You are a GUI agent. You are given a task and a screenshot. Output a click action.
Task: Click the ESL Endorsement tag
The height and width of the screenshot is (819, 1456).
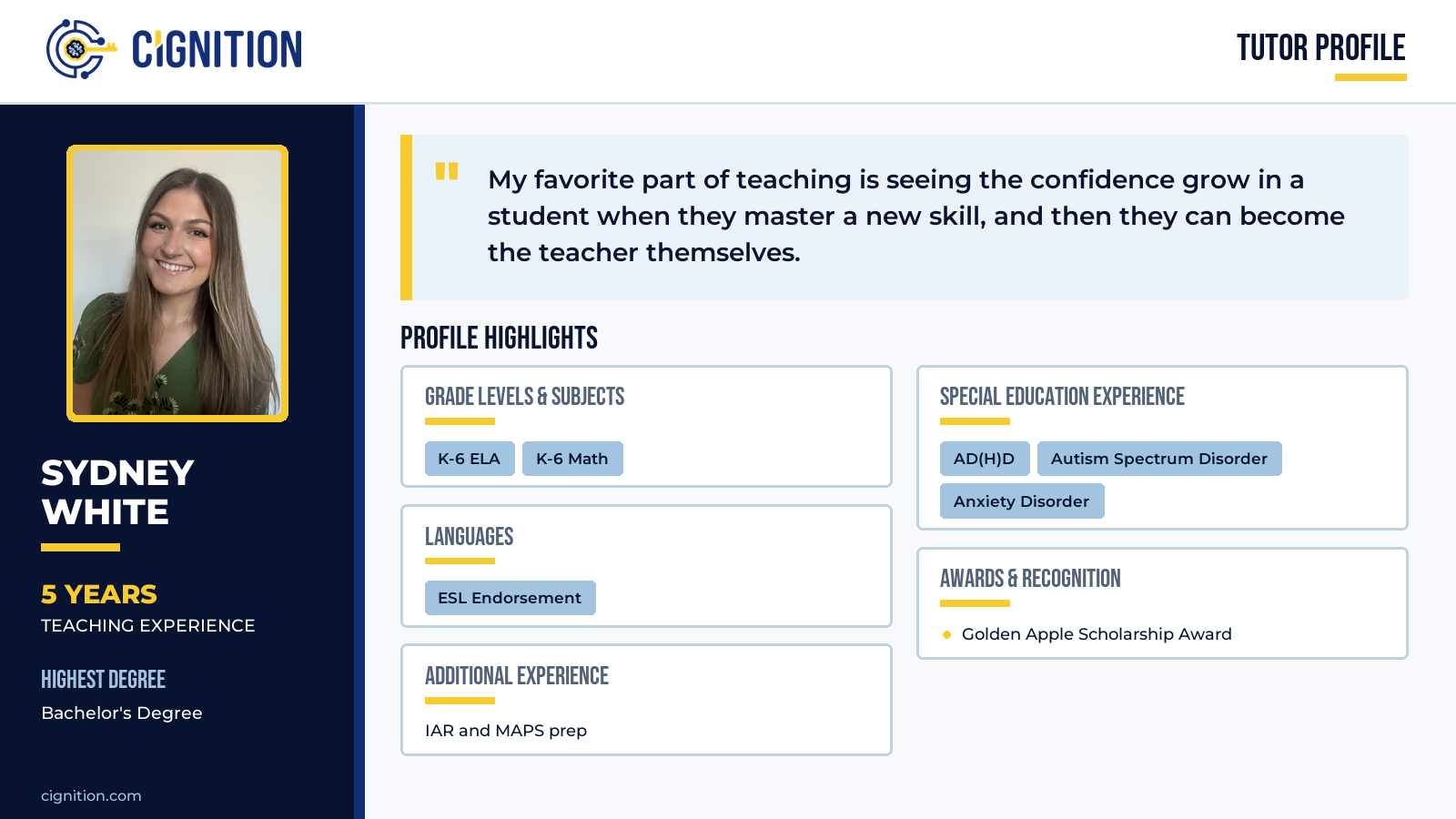pyautogui.click(x=510, y=598)
